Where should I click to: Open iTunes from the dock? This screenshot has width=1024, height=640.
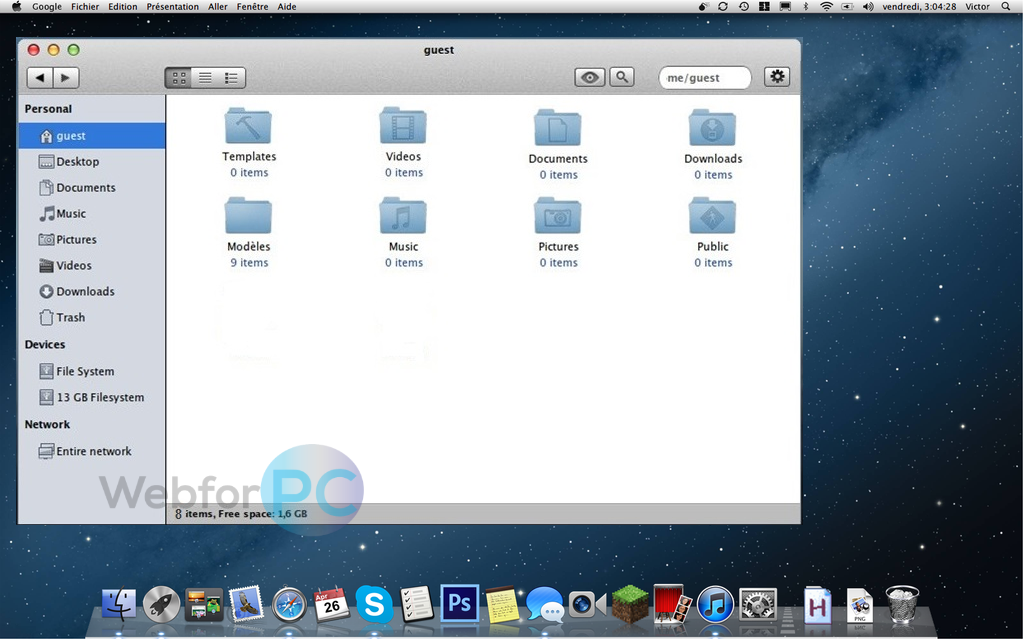tap(713, 605)
